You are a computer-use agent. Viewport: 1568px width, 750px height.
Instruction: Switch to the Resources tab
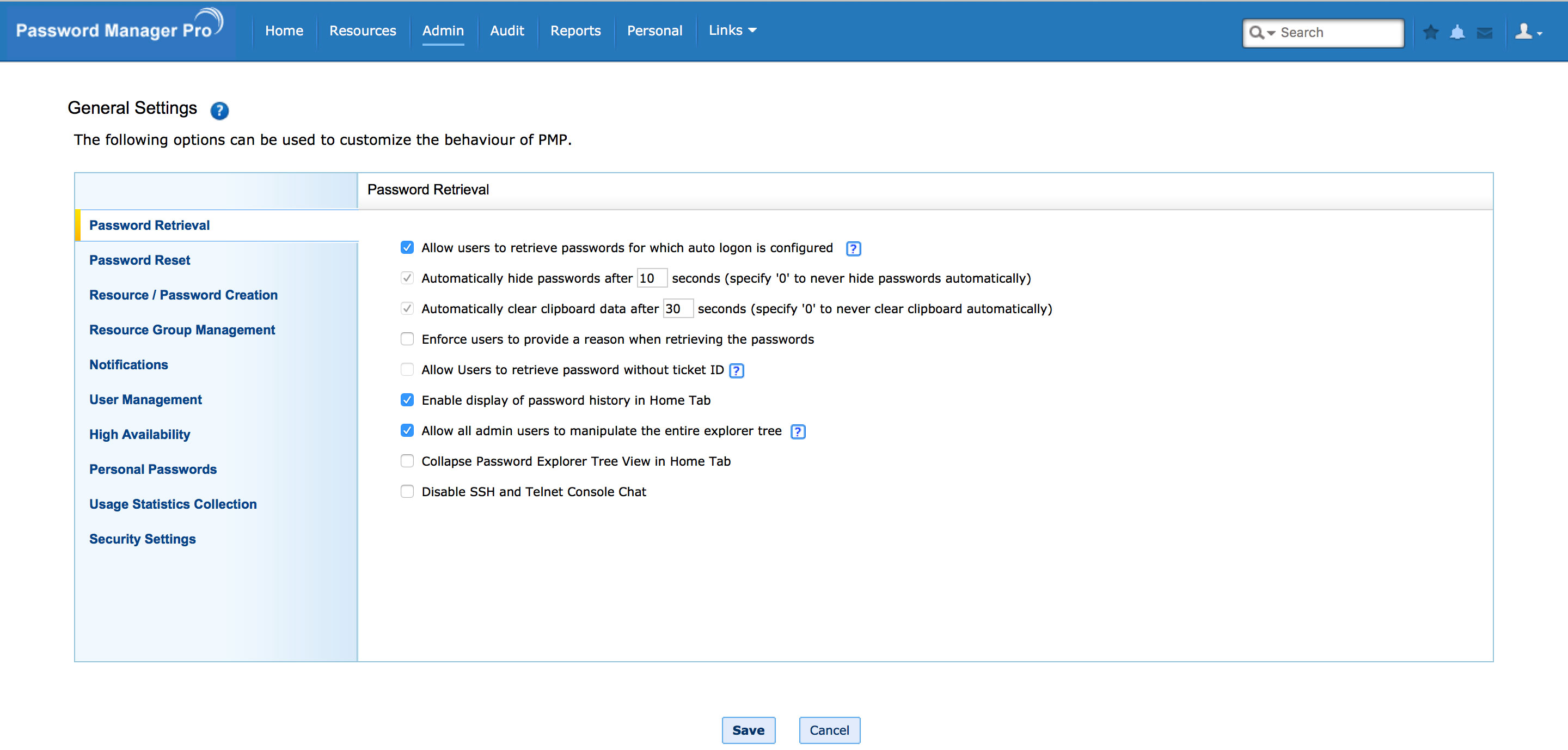point(362,31)
